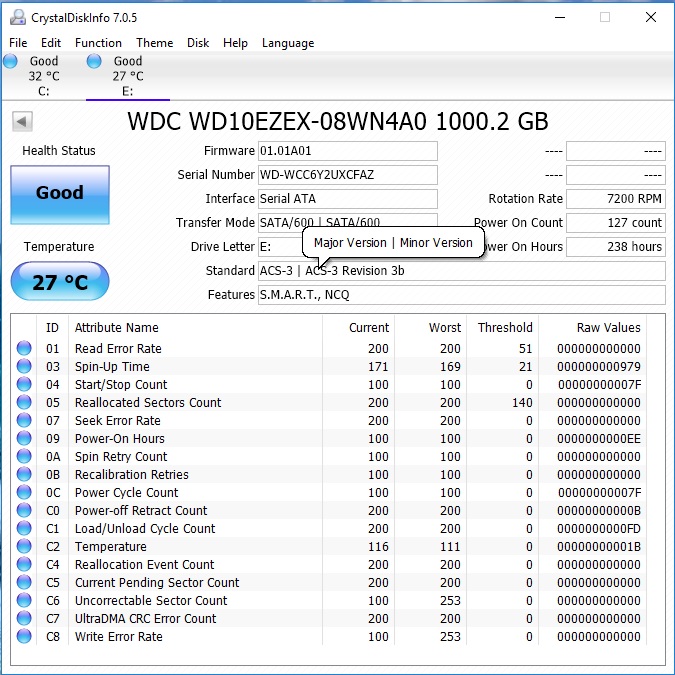Click the Power On Hours 238 hours field
675x675 pixels.
click(x=616, y=247)
